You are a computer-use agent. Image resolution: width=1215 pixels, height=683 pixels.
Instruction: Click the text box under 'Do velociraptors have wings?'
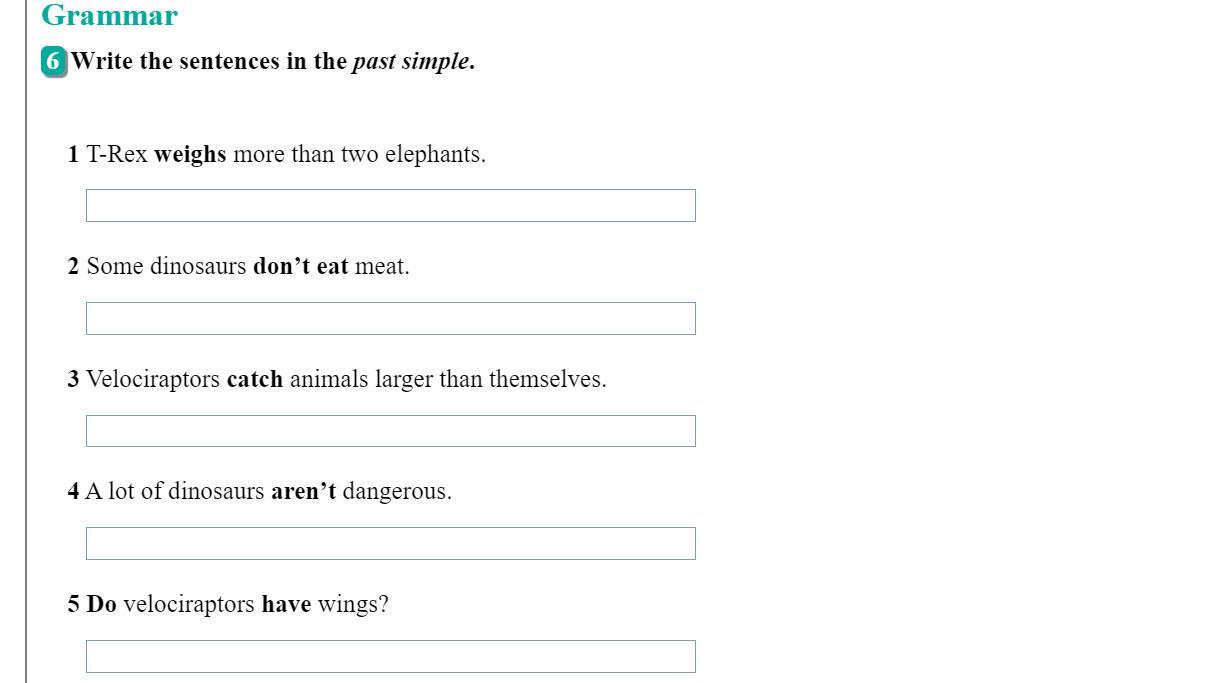tap(390, 656)
